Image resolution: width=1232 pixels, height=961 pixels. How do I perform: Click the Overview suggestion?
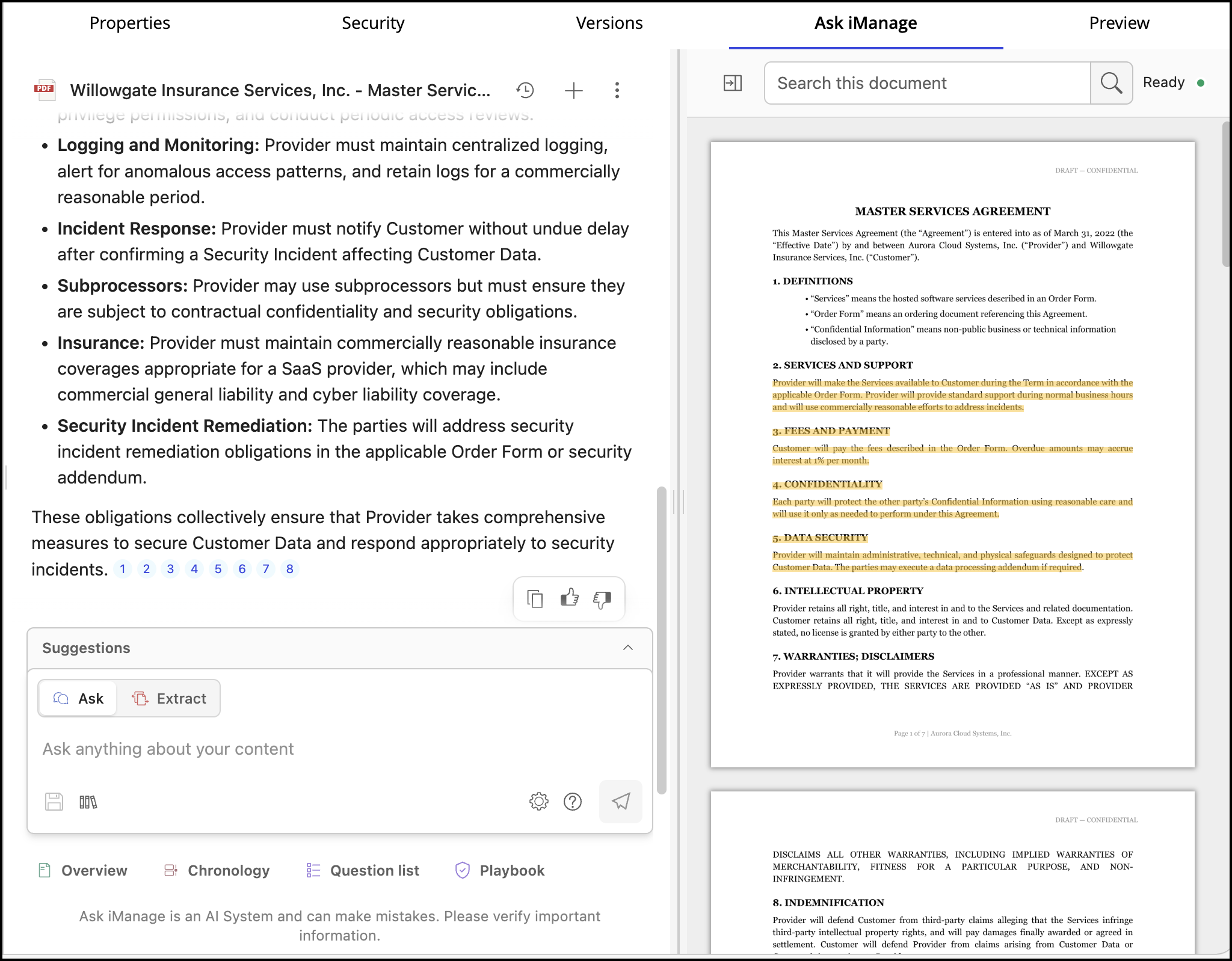pos(83,870)
